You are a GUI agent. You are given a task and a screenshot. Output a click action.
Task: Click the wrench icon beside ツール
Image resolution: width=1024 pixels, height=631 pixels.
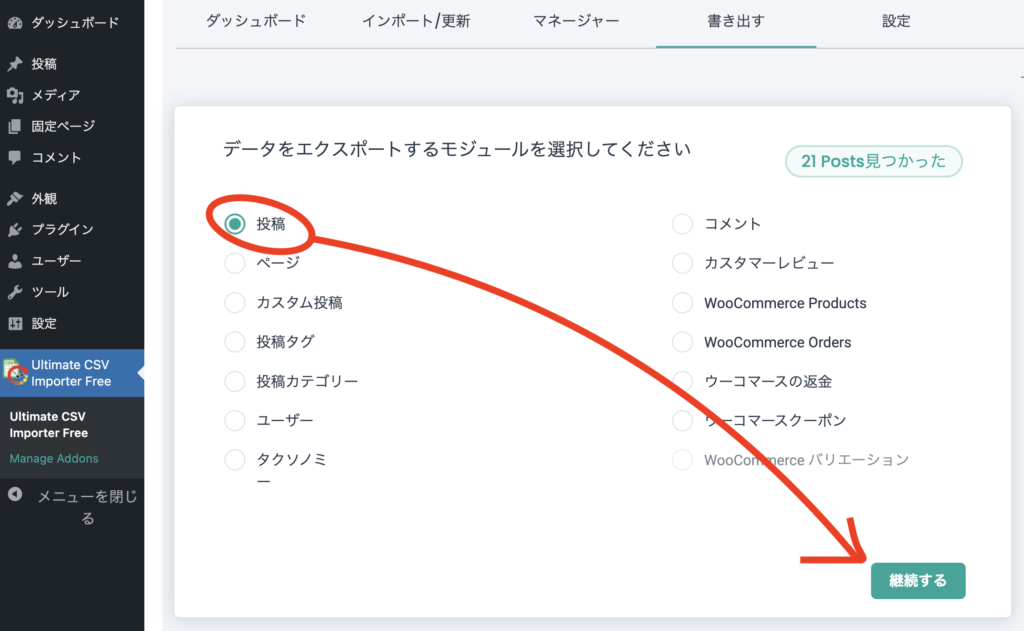pos(15,292)
